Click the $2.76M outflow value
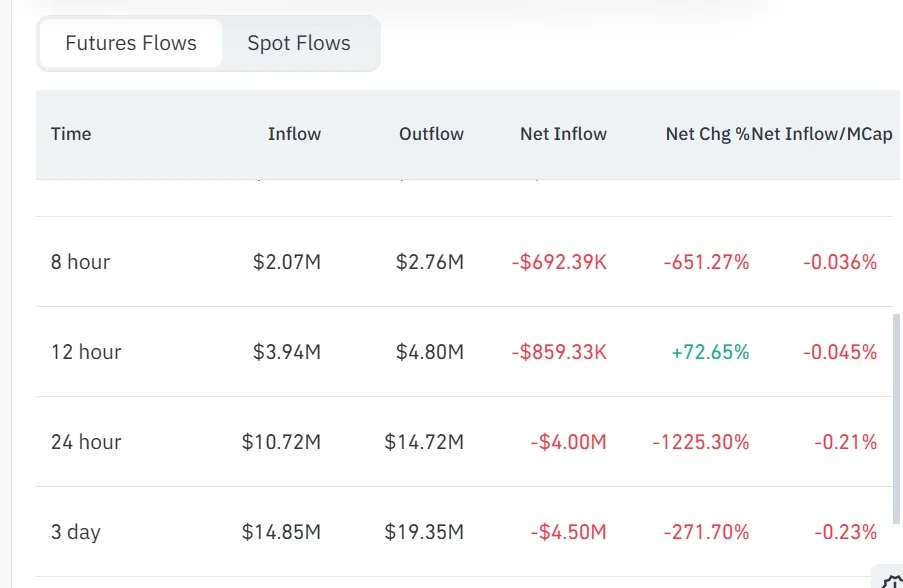 [x=430, y=262]
